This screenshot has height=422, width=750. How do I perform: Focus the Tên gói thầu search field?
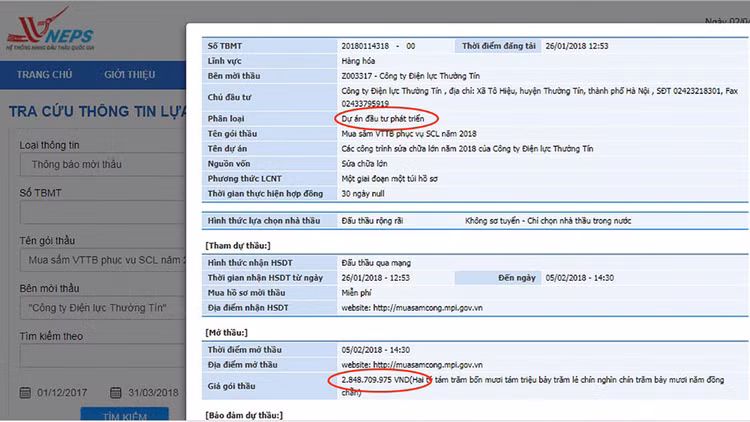pyautogui.click(x=100, y=261)
